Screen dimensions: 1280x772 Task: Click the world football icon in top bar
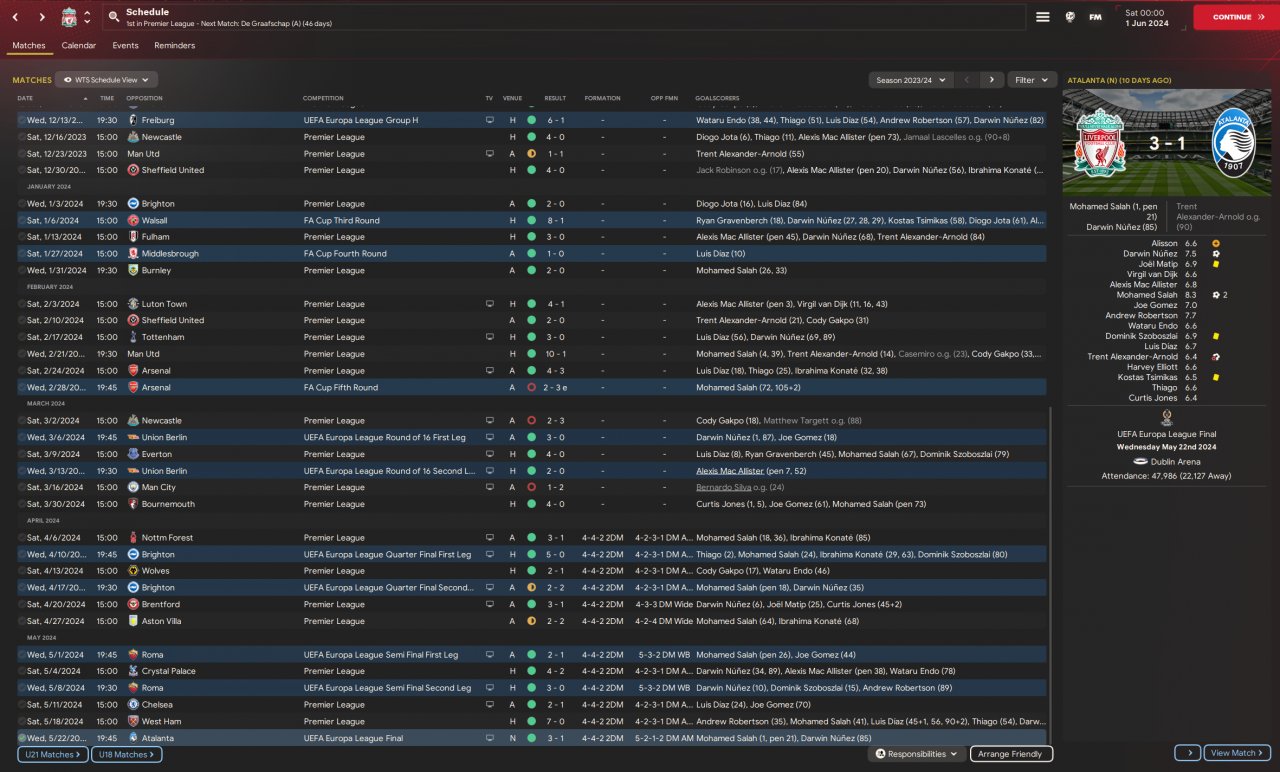pos(1069,17)
